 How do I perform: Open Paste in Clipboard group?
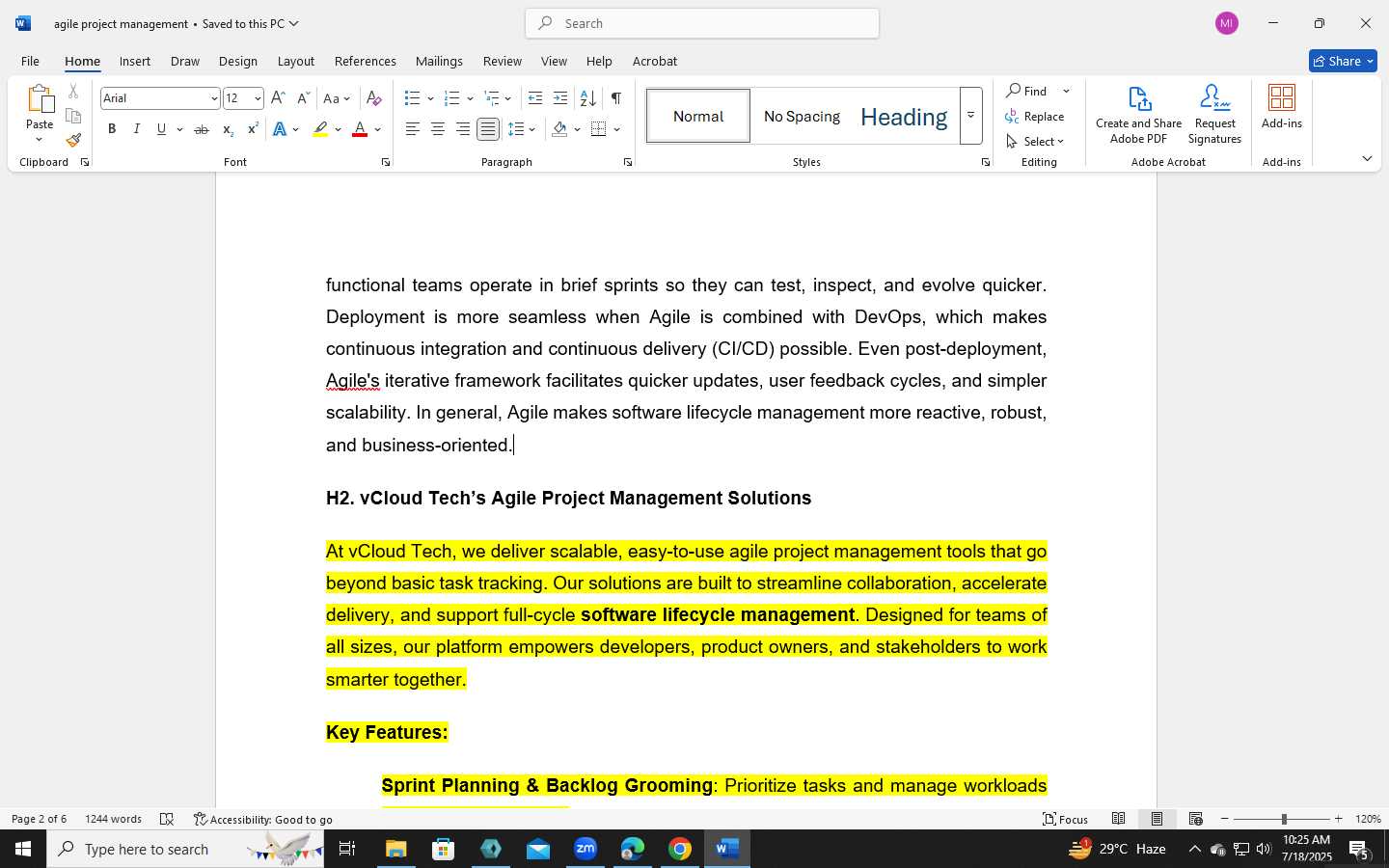point(40,114)
